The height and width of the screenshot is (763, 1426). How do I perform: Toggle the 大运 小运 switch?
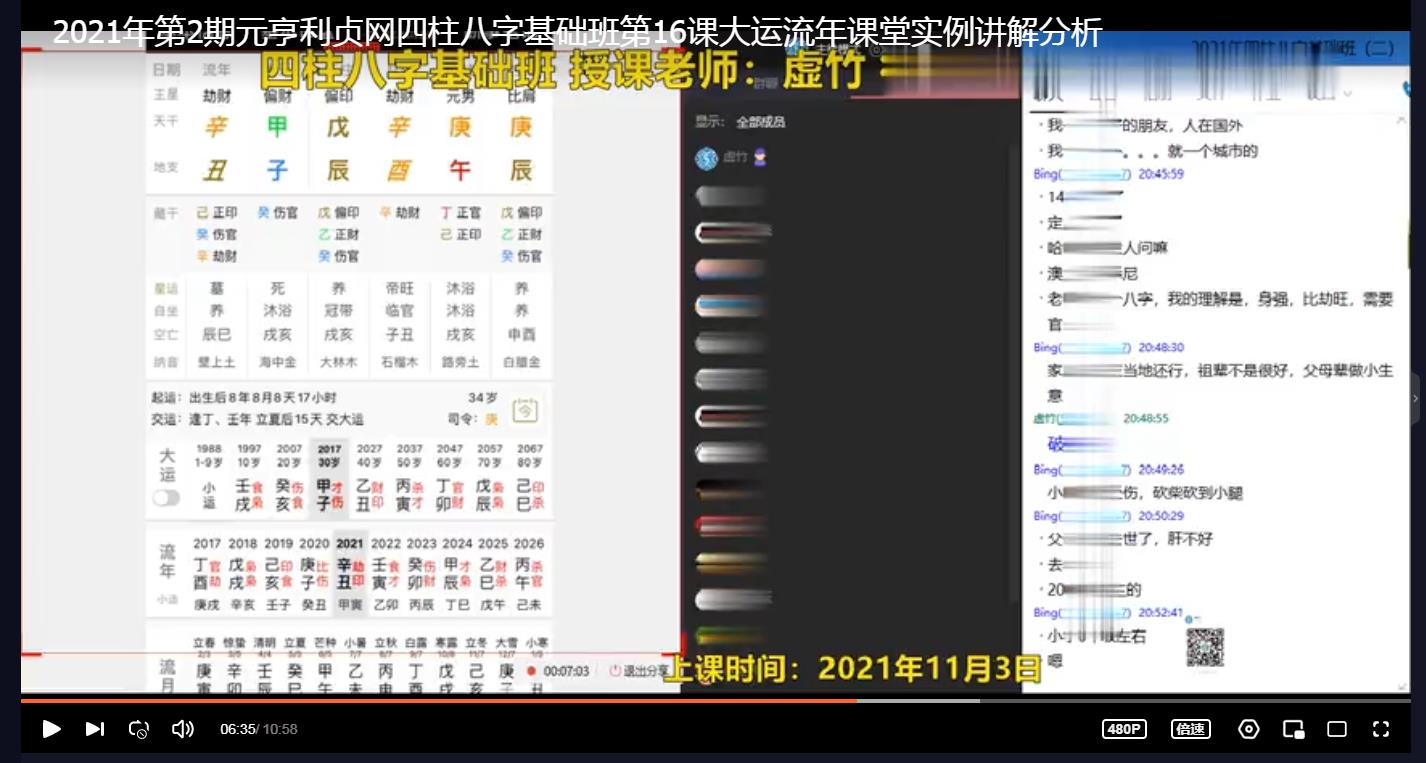tap(166, 497)
